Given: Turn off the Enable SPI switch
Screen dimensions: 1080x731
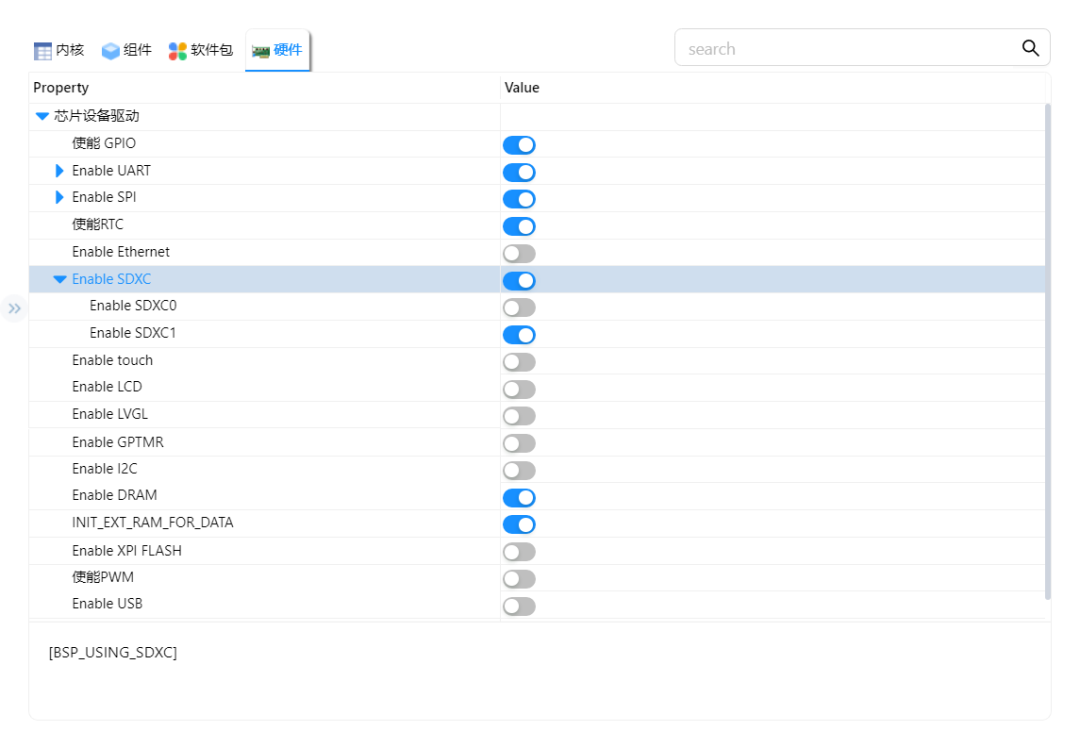Looking at the screenshot, I should 519,199.
